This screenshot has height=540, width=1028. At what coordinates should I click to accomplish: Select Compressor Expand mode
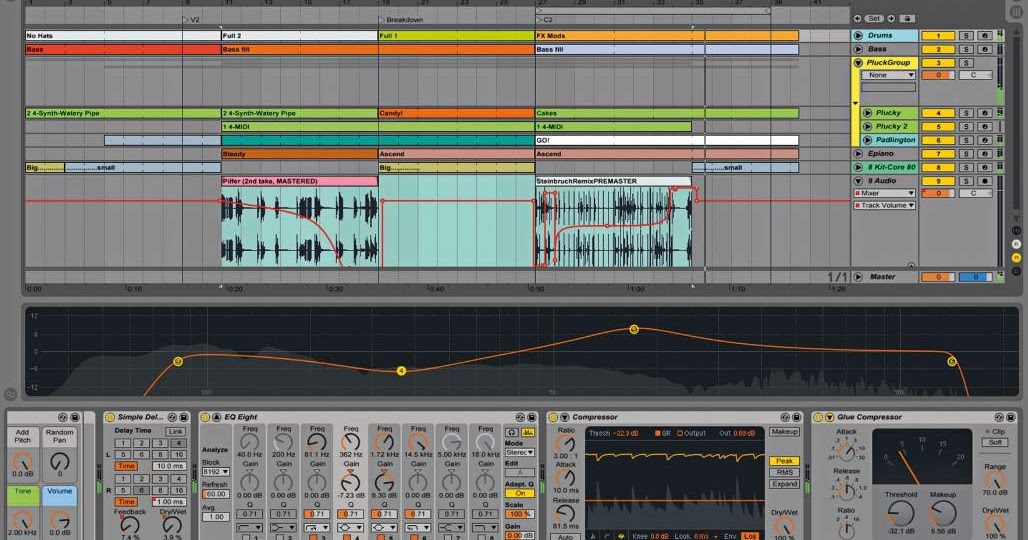point(784,484)
